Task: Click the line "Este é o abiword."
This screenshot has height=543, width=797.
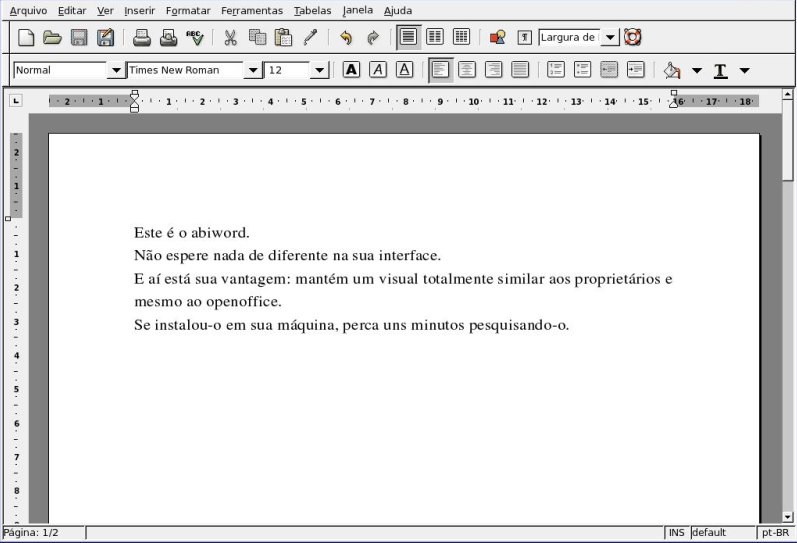Action: (192, 233)
